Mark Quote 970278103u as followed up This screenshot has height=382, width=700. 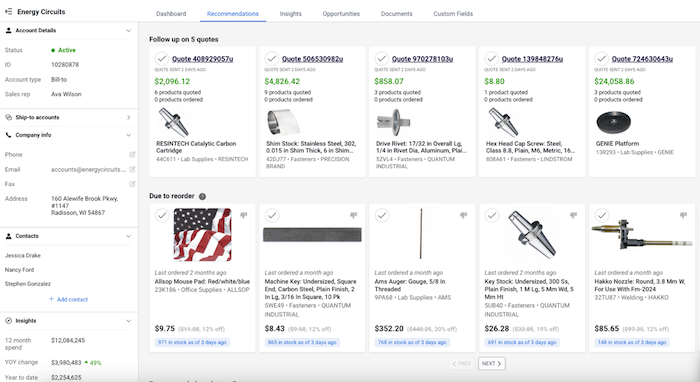pyautogui.click(x=381, y=58)
